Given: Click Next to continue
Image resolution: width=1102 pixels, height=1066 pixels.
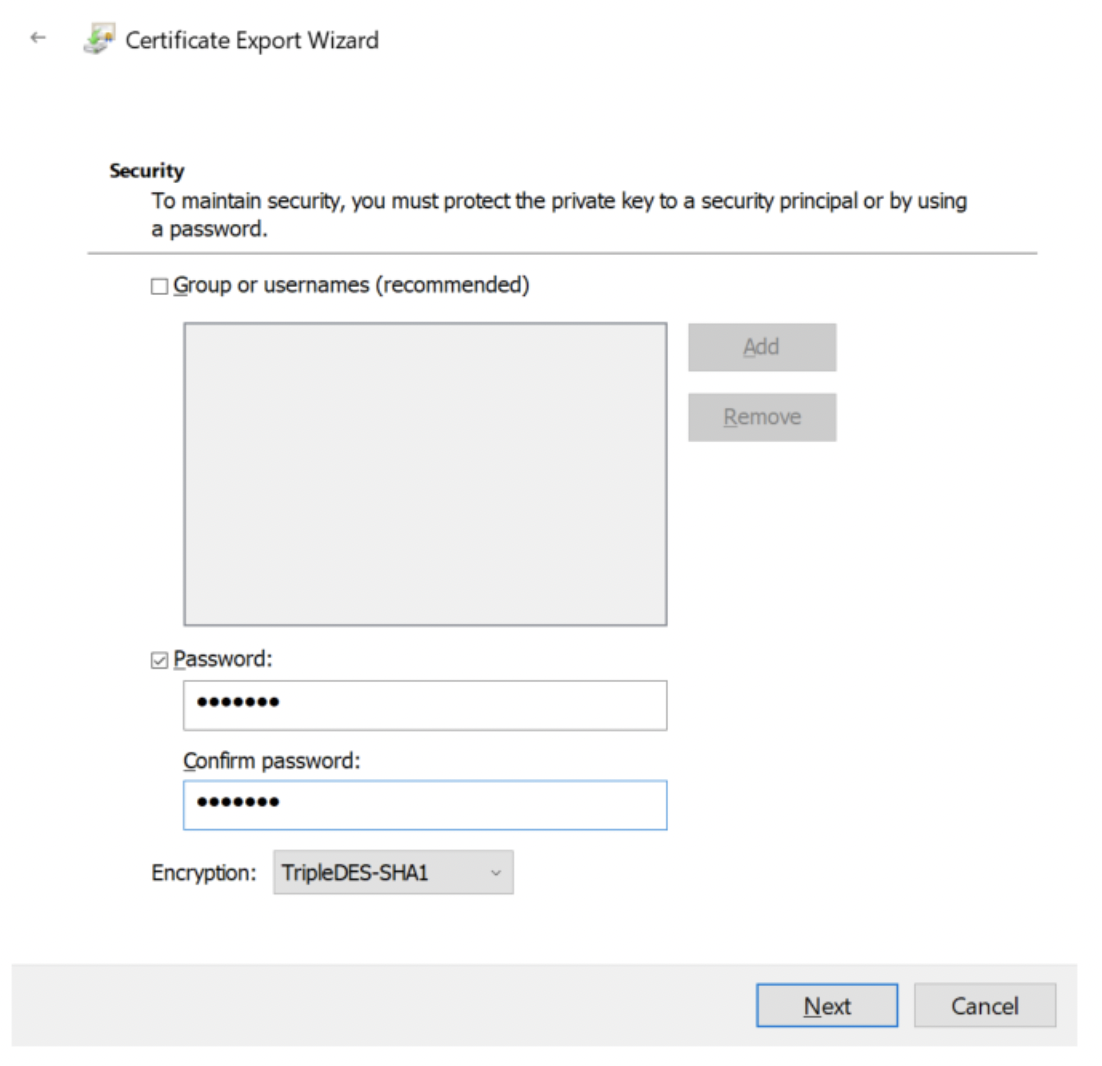Looking at the screenshot, I should coord(827,1006).
